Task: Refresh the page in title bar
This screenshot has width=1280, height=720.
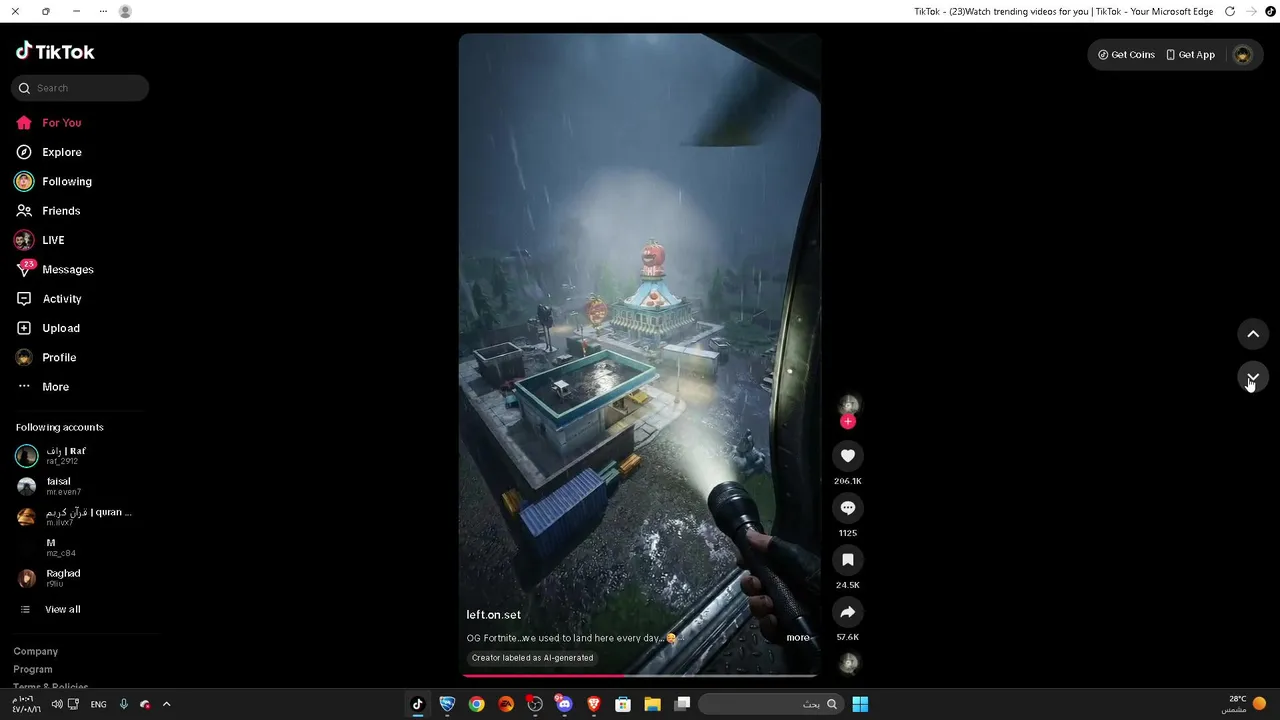Action: point(1230,11)
